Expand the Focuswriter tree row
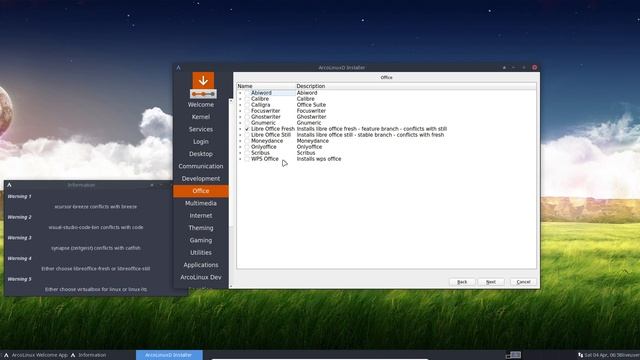This screenshot has height=360, width=640. tap(240, 111)
